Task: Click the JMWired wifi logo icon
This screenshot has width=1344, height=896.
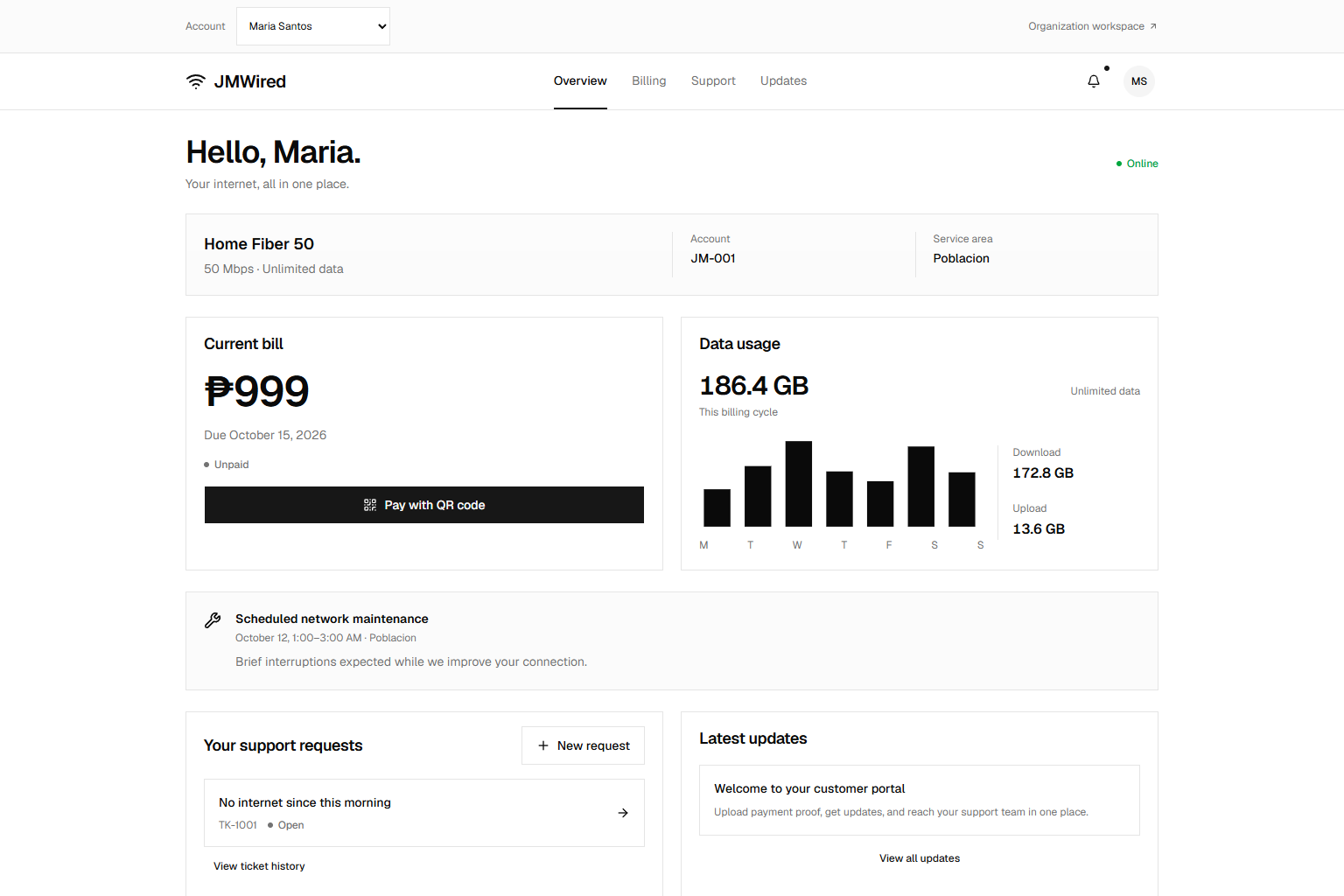Action: [196, 81]
